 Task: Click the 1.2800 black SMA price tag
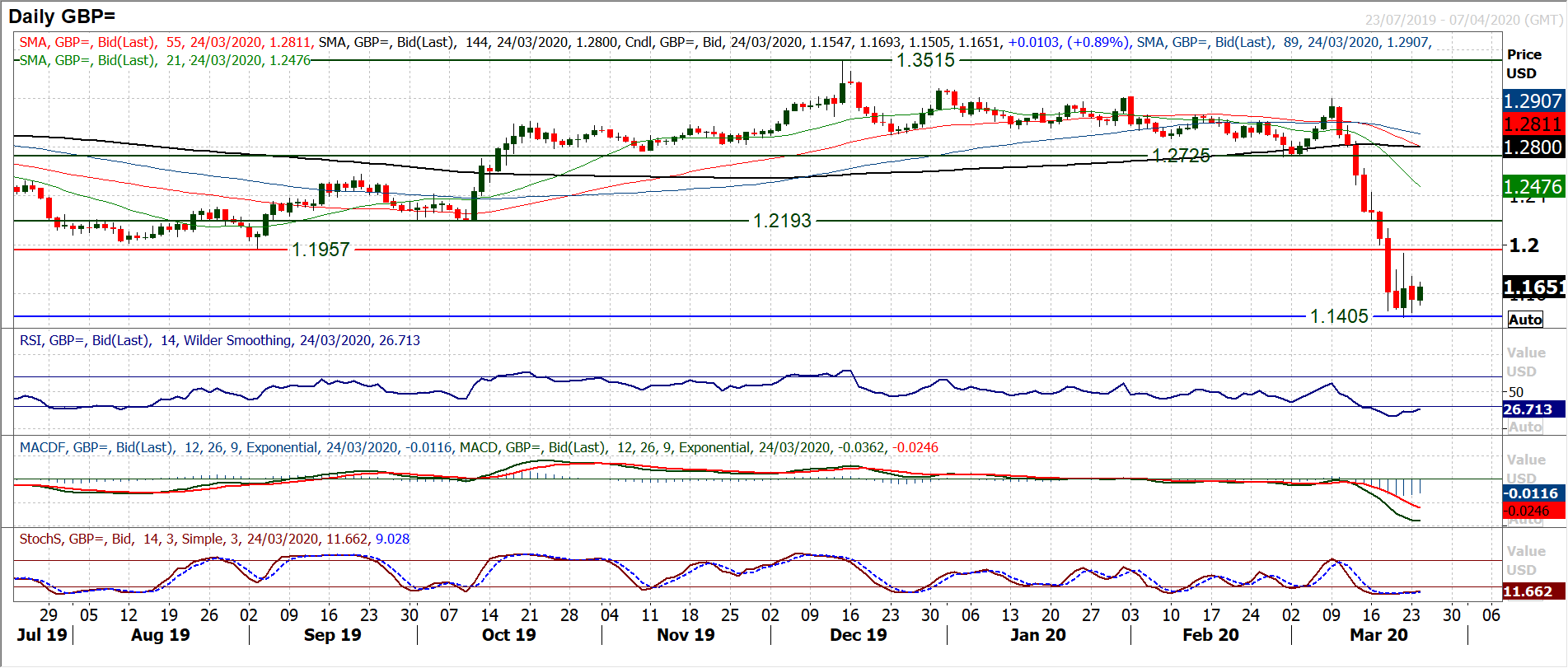point(1533,147)
